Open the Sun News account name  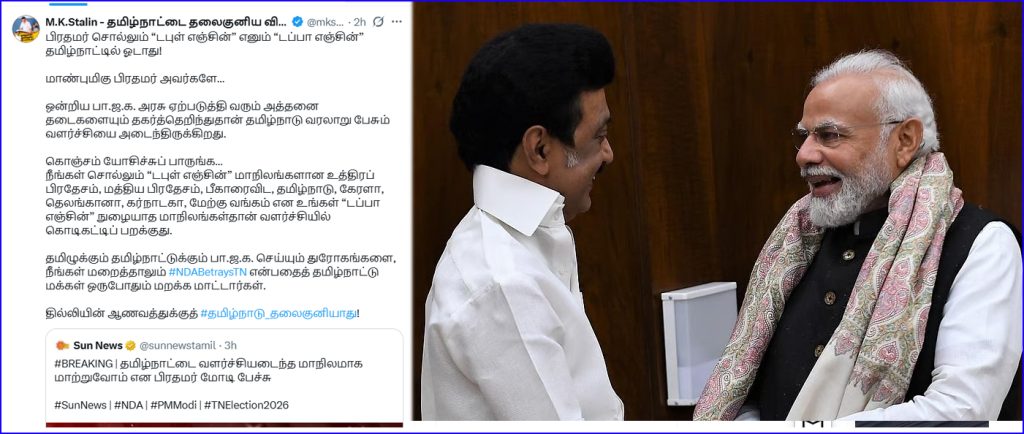point(97,345)
